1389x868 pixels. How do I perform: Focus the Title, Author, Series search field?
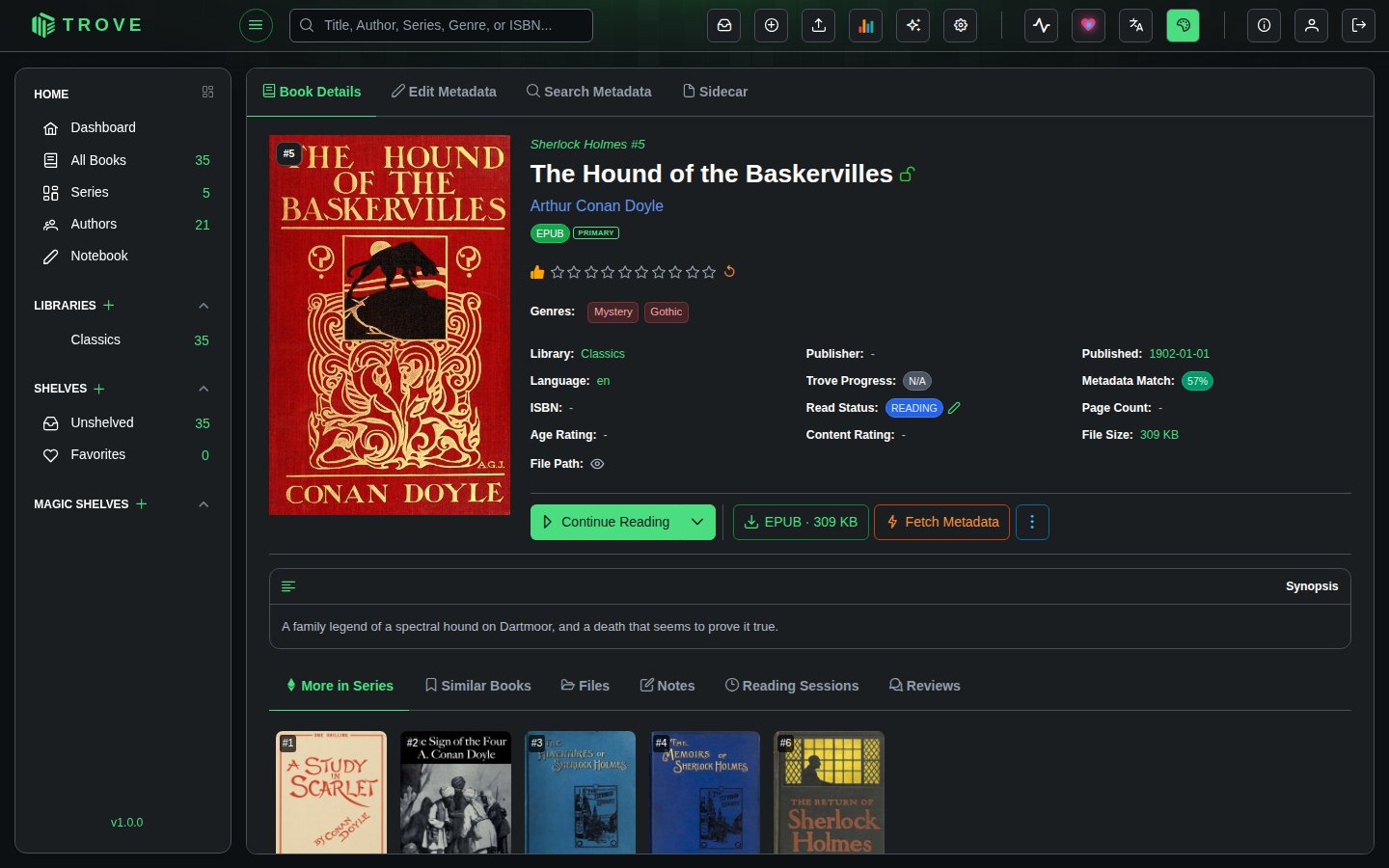(x=441, y=25)
